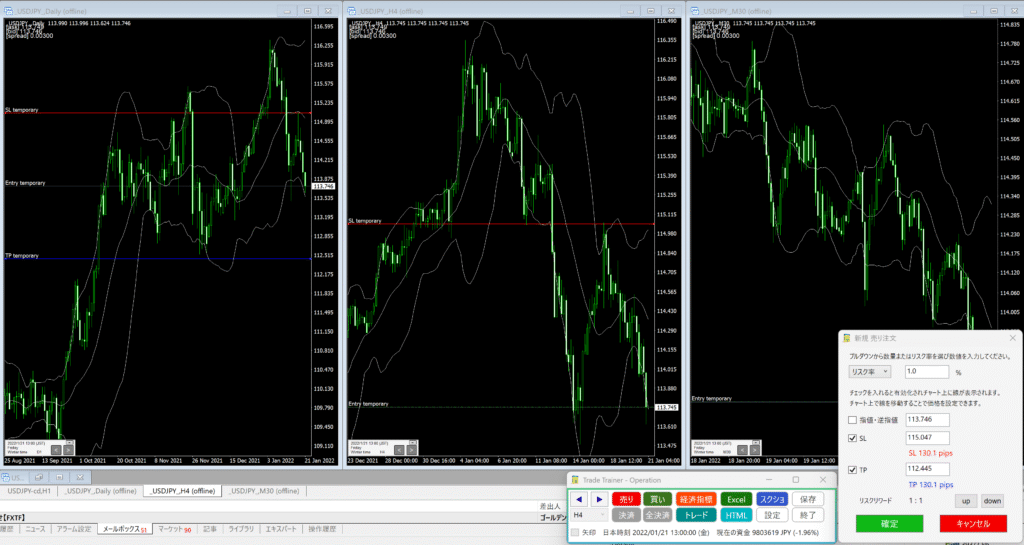
Task: Click the 保存 save button
Action: tap(808, 499)
